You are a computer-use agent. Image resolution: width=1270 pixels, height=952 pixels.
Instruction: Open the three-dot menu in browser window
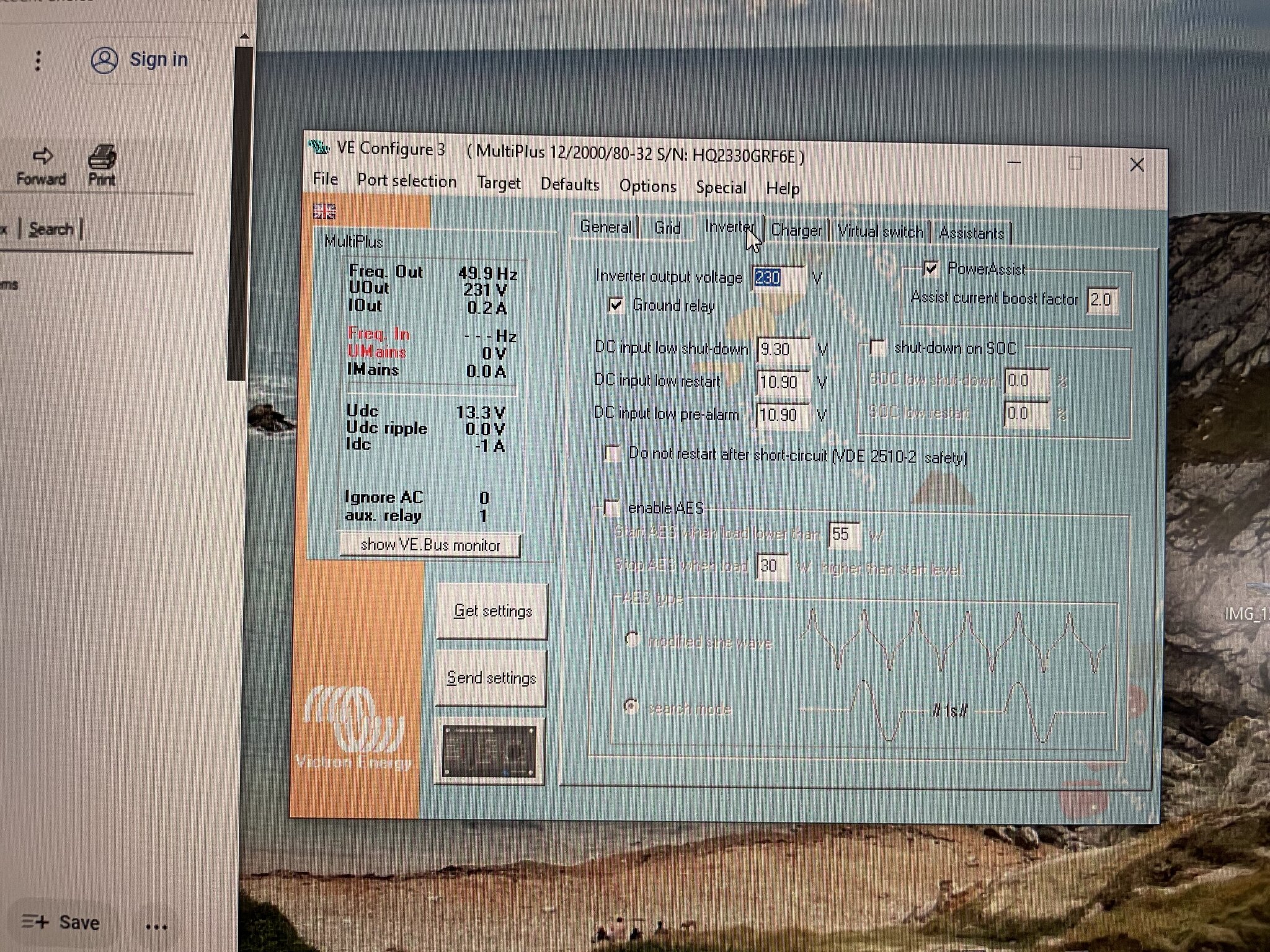coord(38,61)
